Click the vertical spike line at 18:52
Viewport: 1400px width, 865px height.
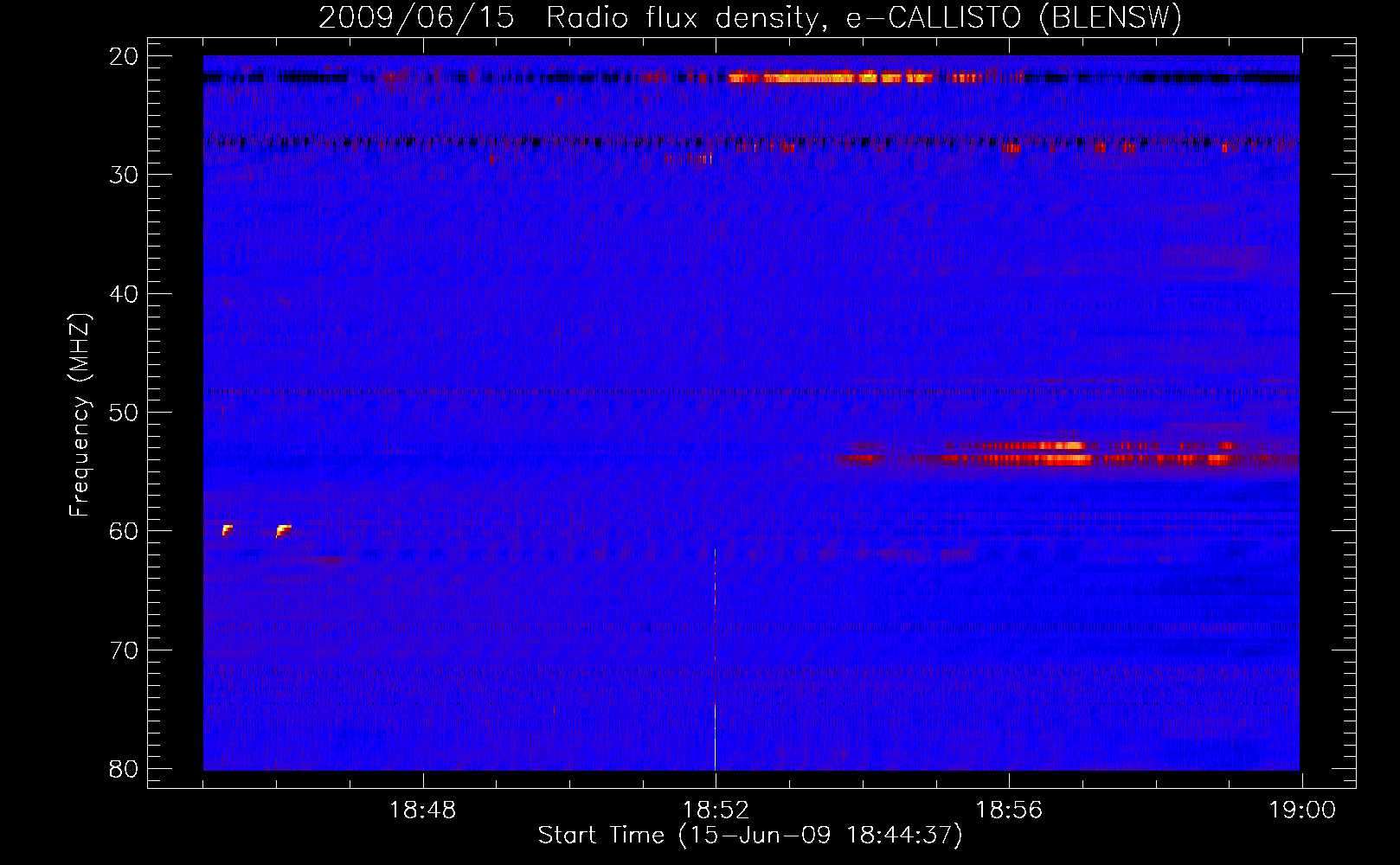click(715, 657)
